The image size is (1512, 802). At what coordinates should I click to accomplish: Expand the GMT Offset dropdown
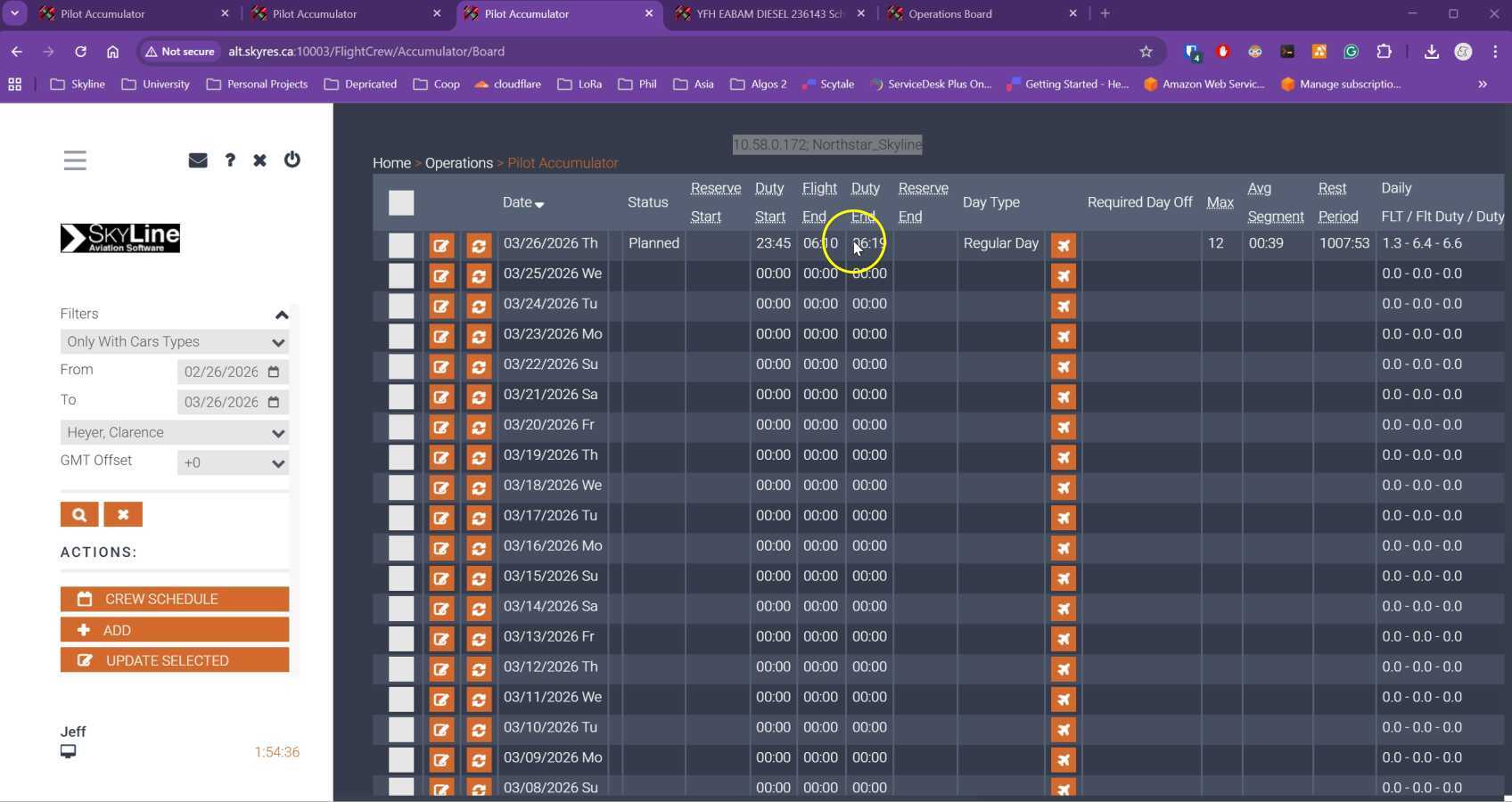(233, 463)
